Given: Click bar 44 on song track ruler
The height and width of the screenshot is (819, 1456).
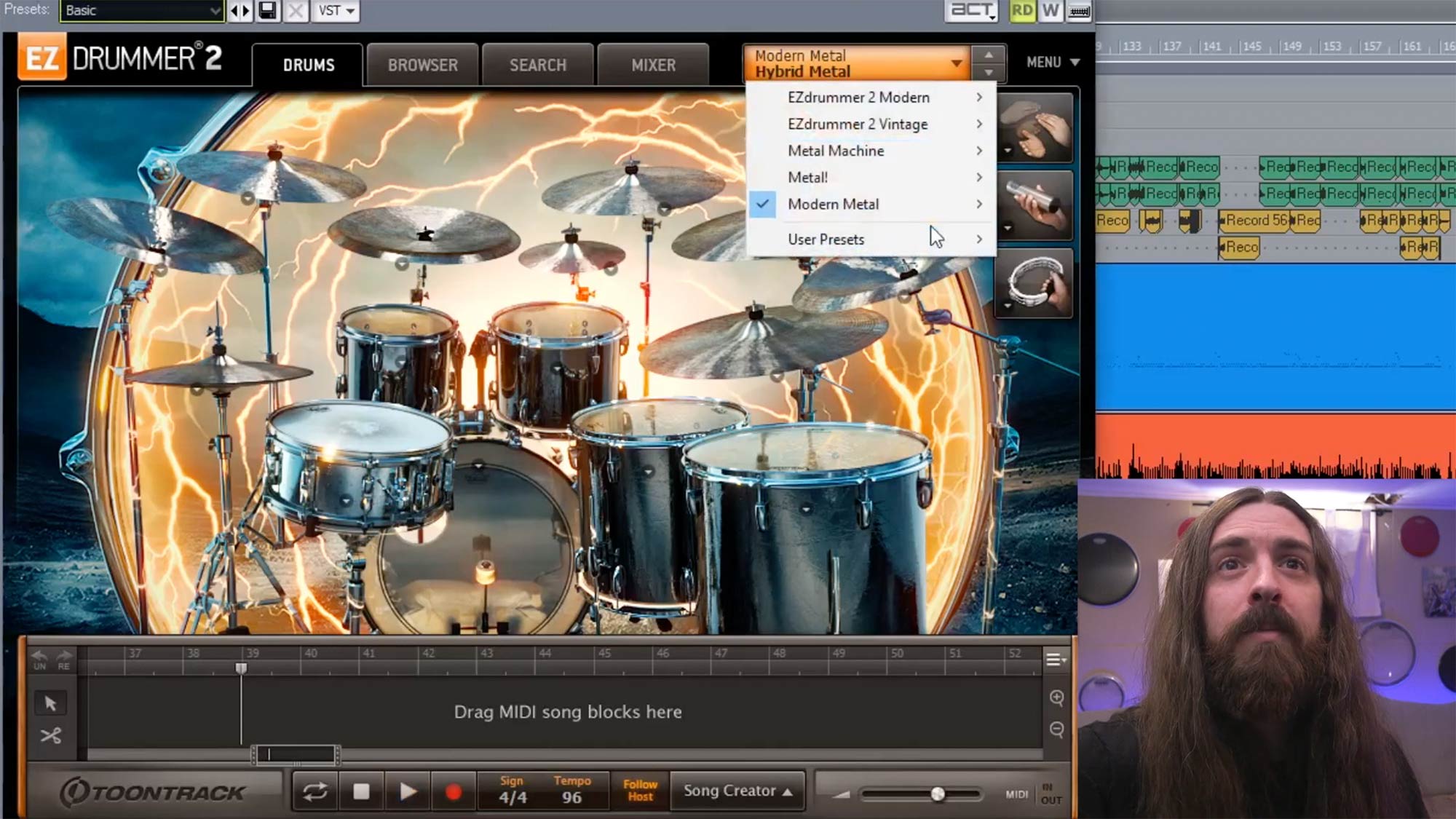Looking at the screenshot, I should click(x=545, y=653).
